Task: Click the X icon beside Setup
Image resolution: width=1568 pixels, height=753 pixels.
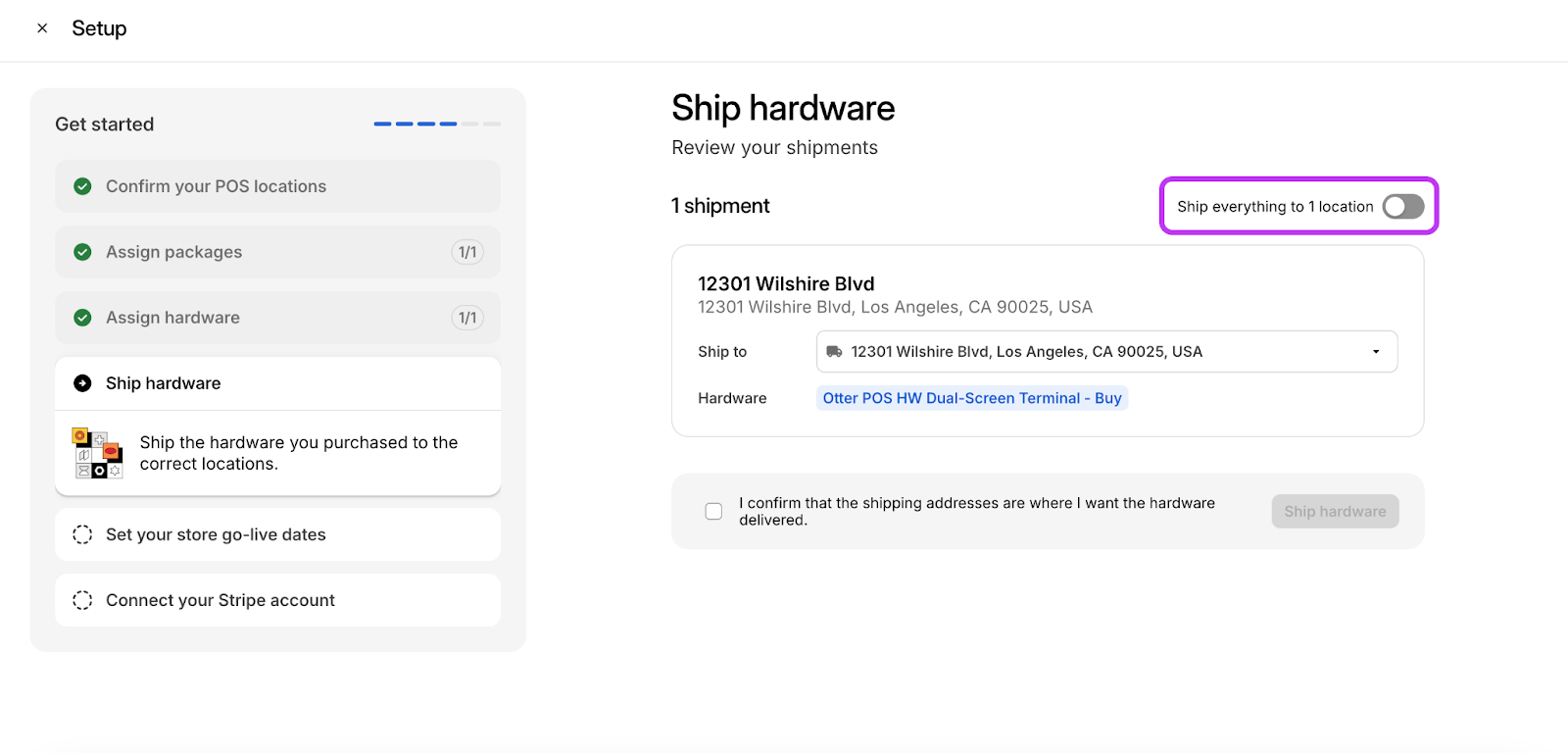Action: (x=42, y=28)
